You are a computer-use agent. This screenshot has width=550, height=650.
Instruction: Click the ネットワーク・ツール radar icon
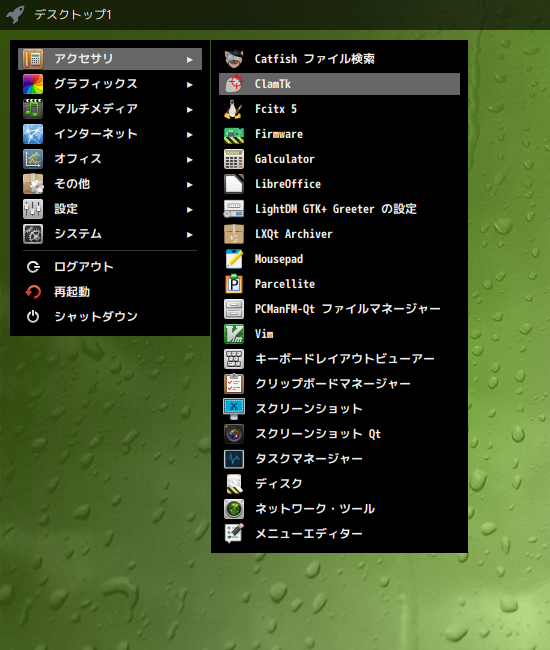(234, 509)
